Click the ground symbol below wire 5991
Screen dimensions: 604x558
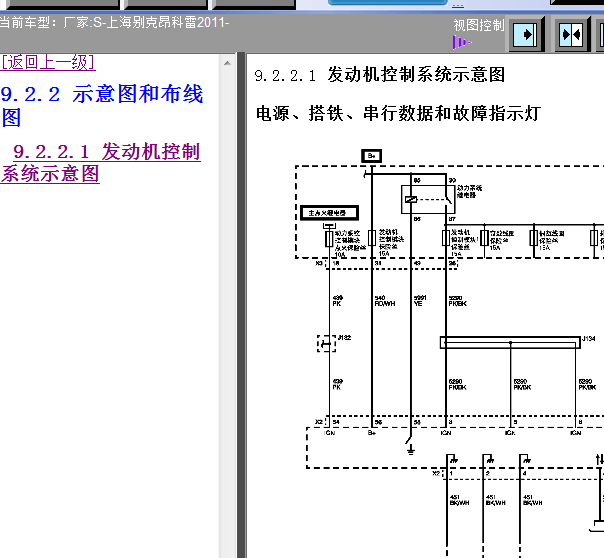pos(410,447)
